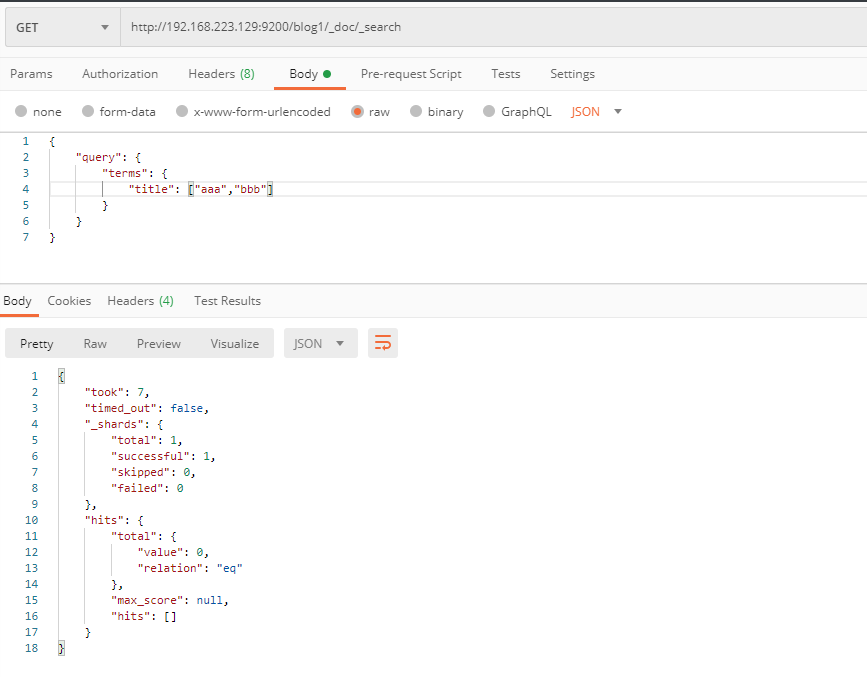
Task: Click the "bbb" value in request body
Action: [x=250, y=189]
